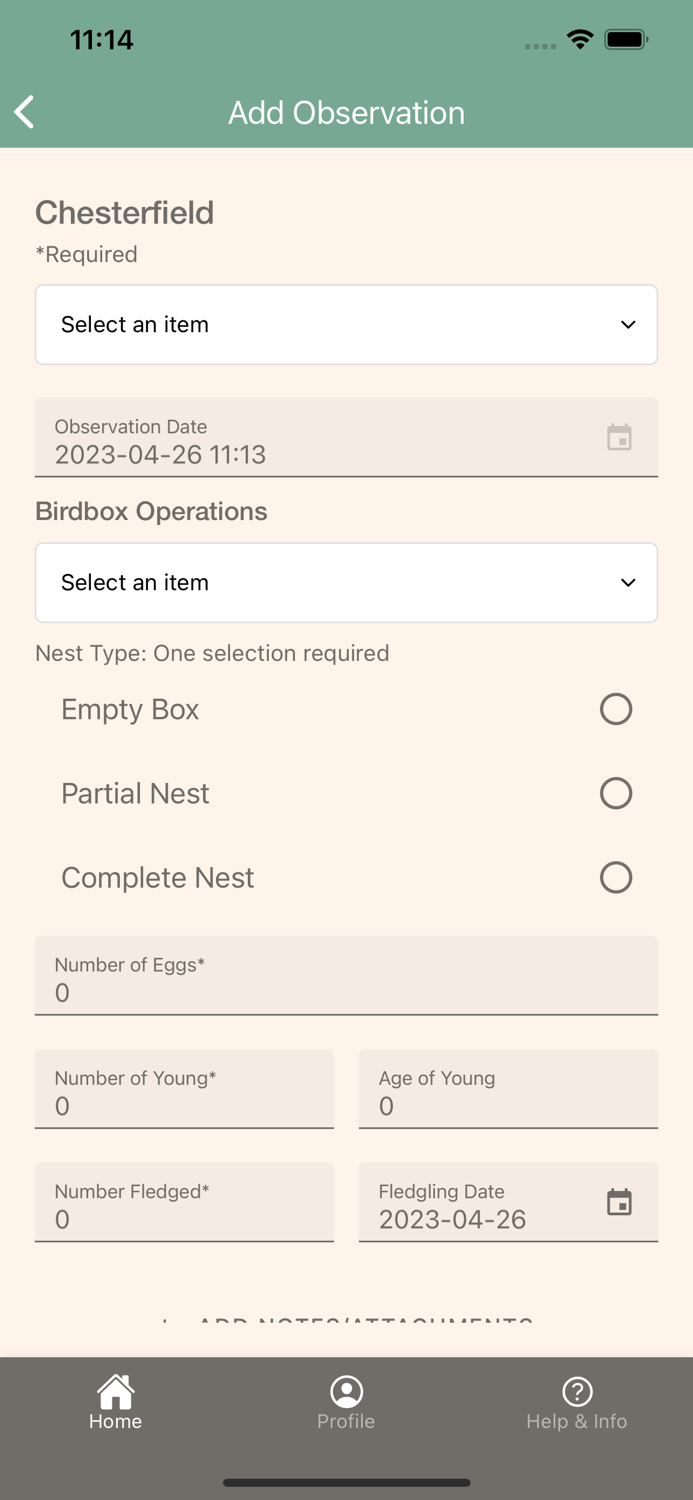The image size is (693, 1500).
Task: Tap the back arrow in header
Action: click(25, 112)
